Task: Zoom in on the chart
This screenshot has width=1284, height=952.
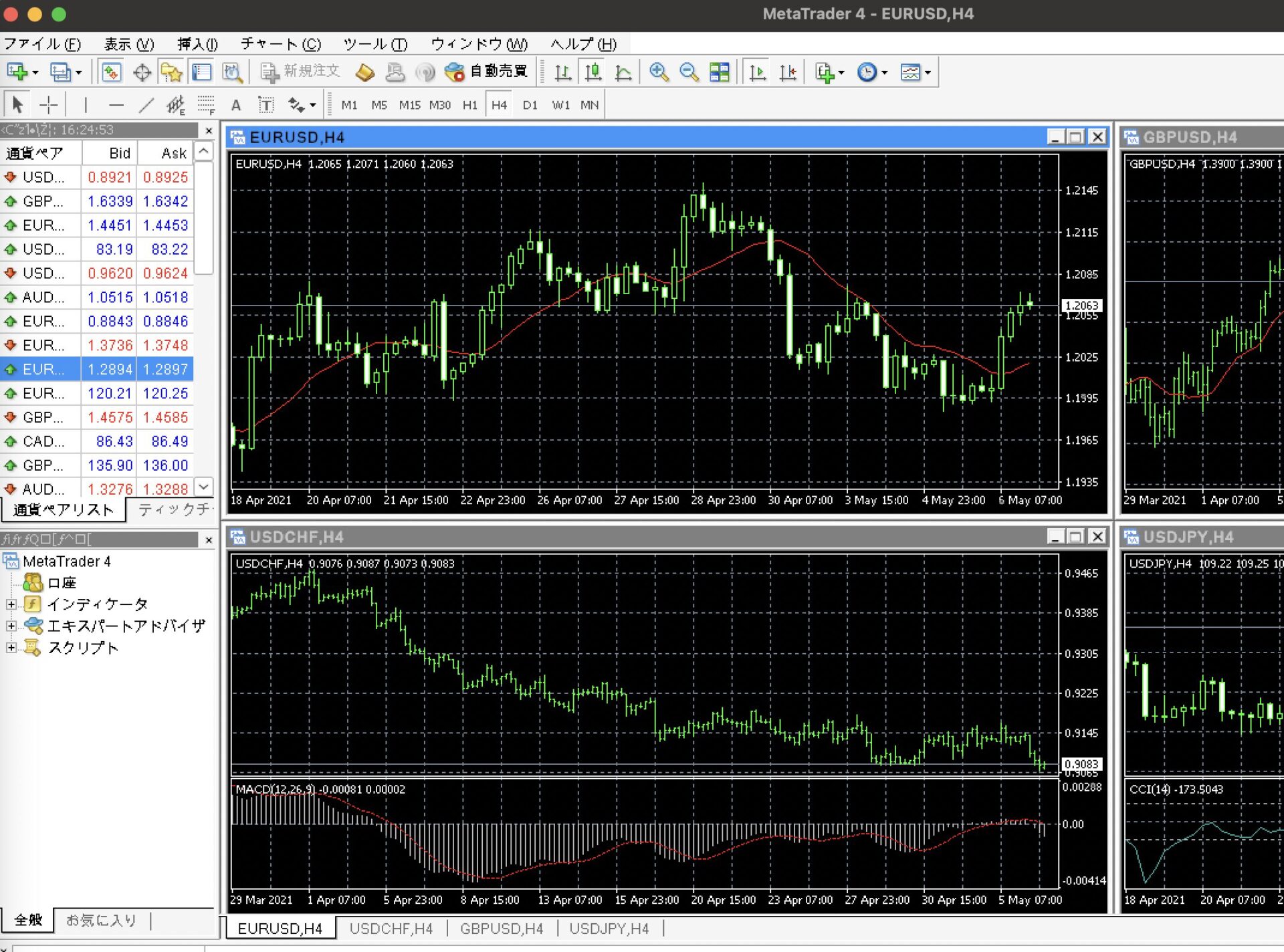Action: click(x=659, y=72)
